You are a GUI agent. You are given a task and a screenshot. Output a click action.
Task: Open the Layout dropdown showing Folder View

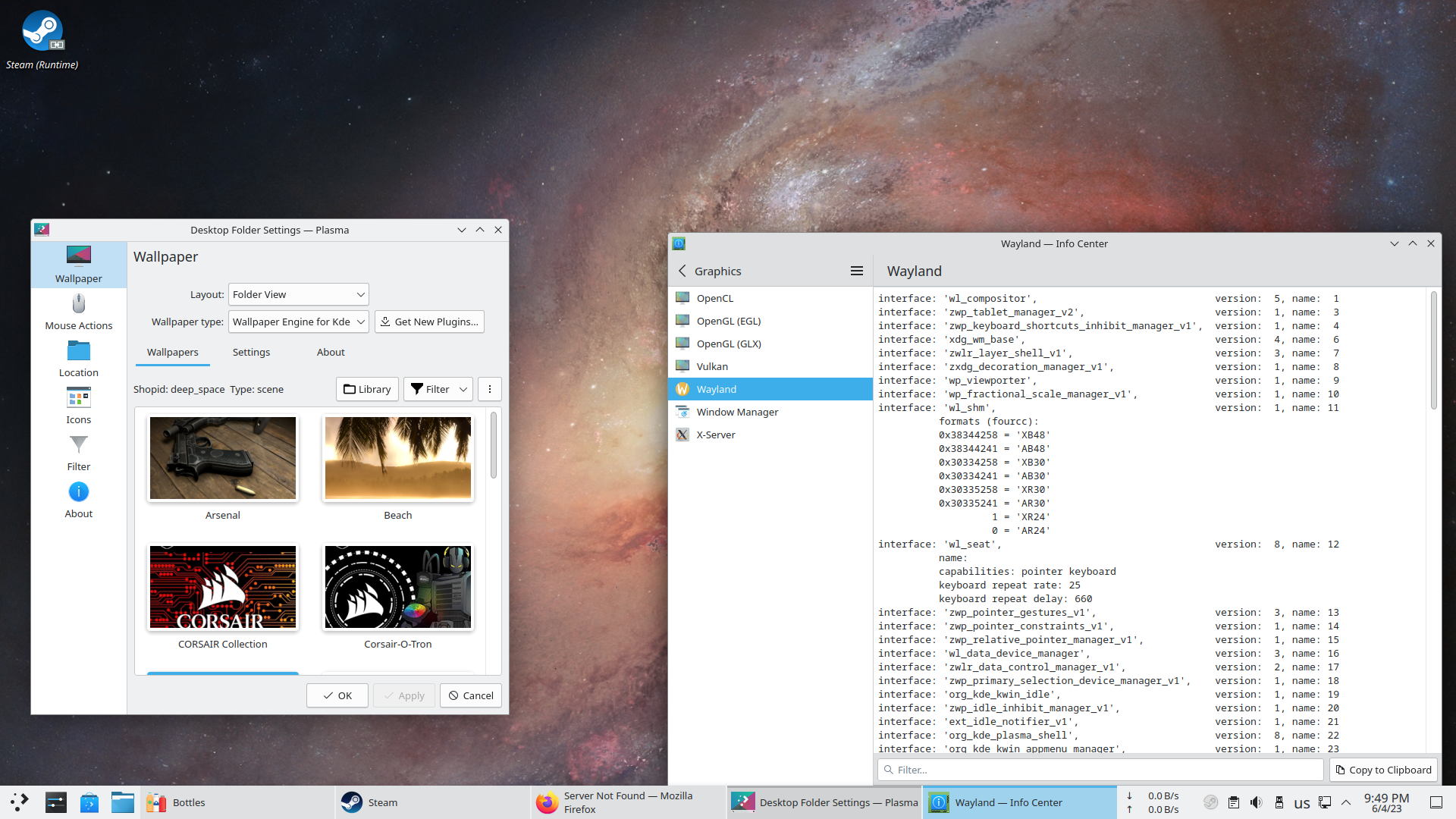click(298, 294)
